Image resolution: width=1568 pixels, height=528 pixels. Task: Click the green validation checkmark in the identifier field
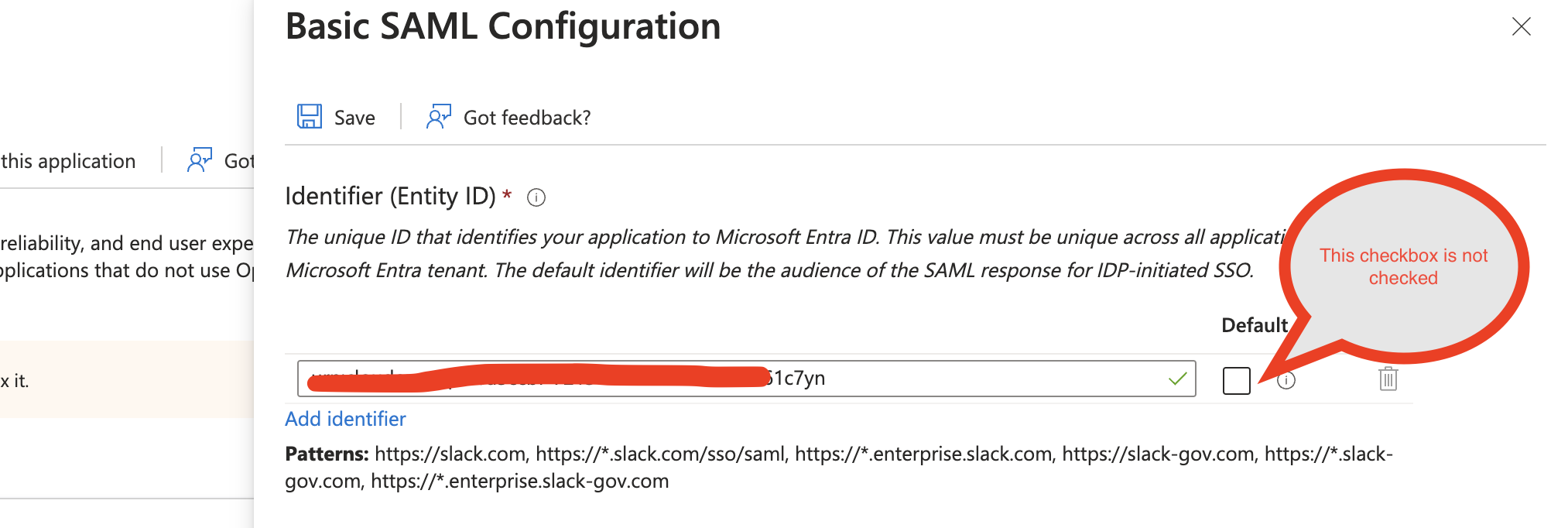point(1177,379)
